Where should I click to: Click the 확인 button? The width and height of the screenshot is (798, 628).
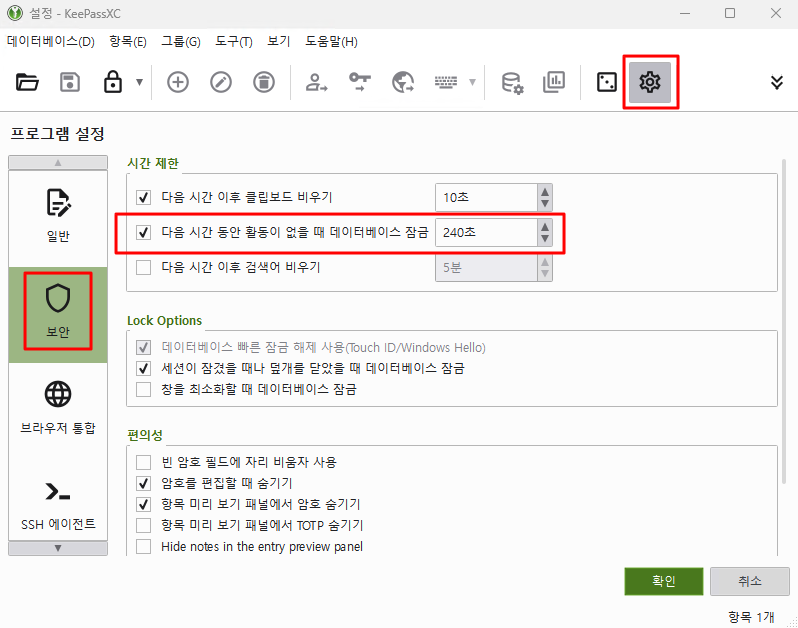coord(663,581)
